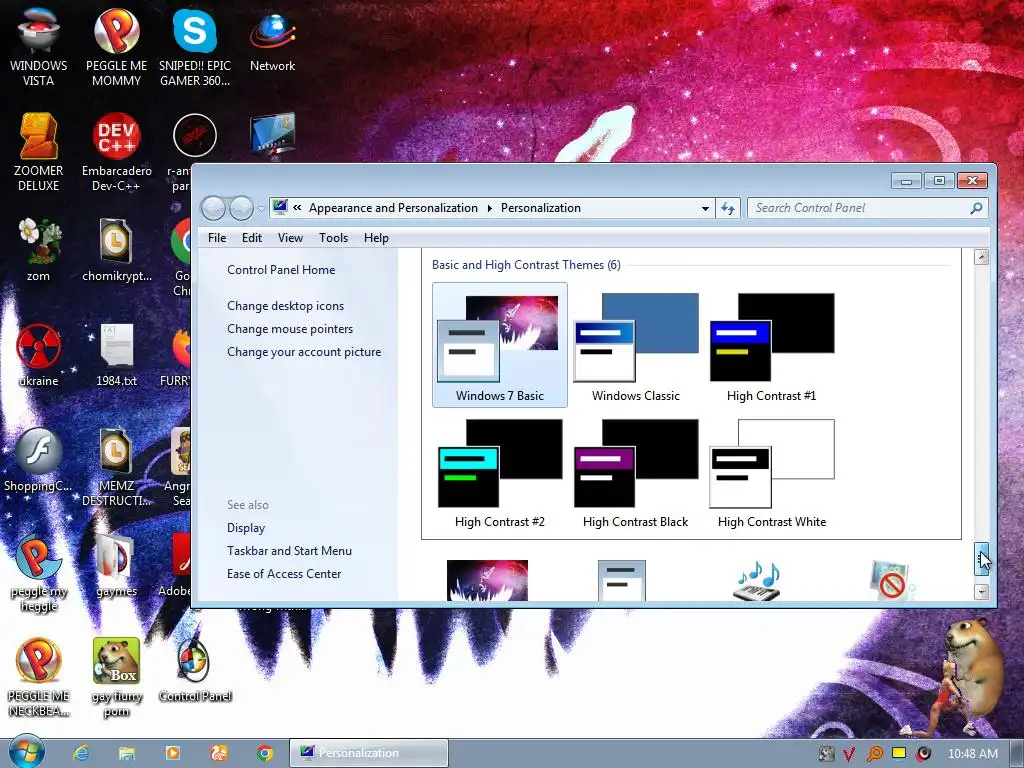This screenshot has height=768, width=1024.
Task: Open the Tools menu
Action: [333, 238]
